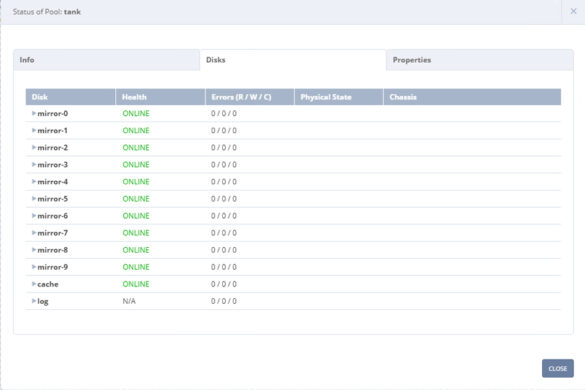The image size is (585, 390).
Task: Expand the mirror-0 disk row
Action: (x=34, y=113)
